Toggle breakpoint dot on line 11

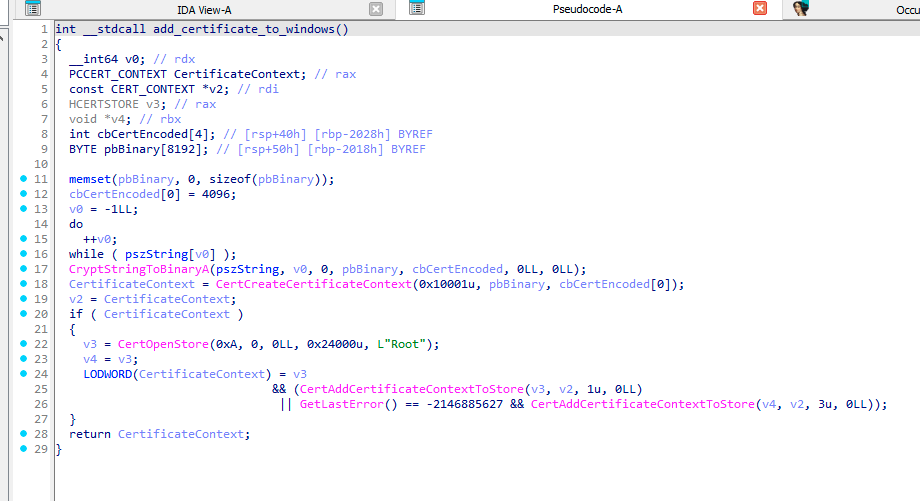pos(23,178)
